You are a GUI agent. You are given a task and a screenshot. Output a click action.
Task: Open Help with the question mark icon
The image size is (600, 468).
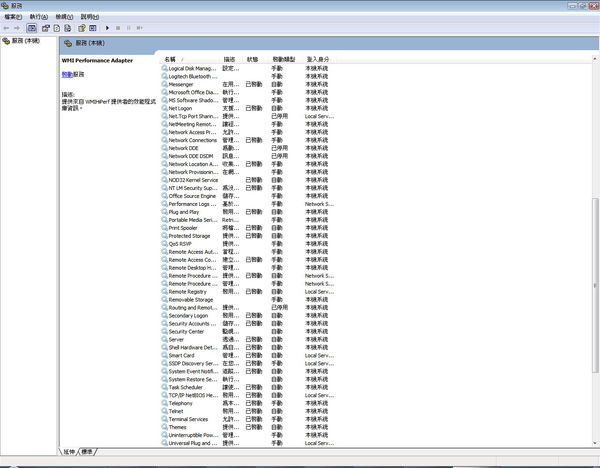click(82, 28)
